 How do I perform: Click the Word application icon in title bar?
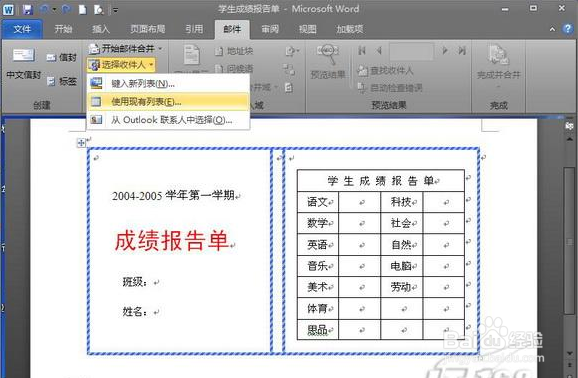click(9, 10)
